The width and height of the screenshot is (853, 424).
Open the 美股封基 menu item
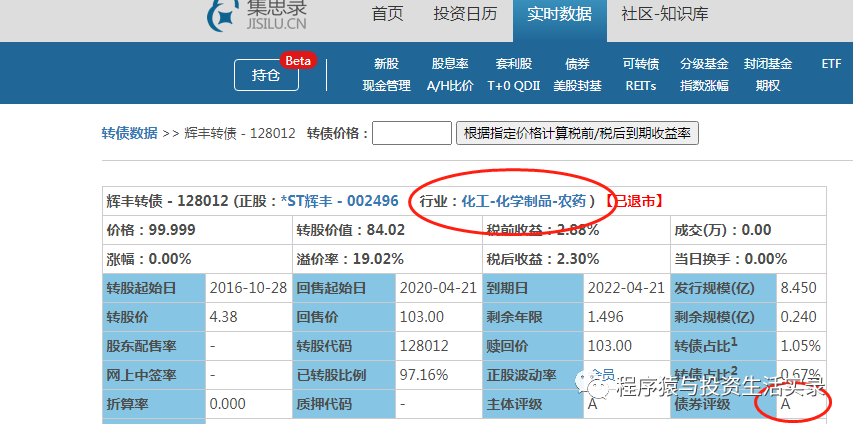click(x=577, y=86)
